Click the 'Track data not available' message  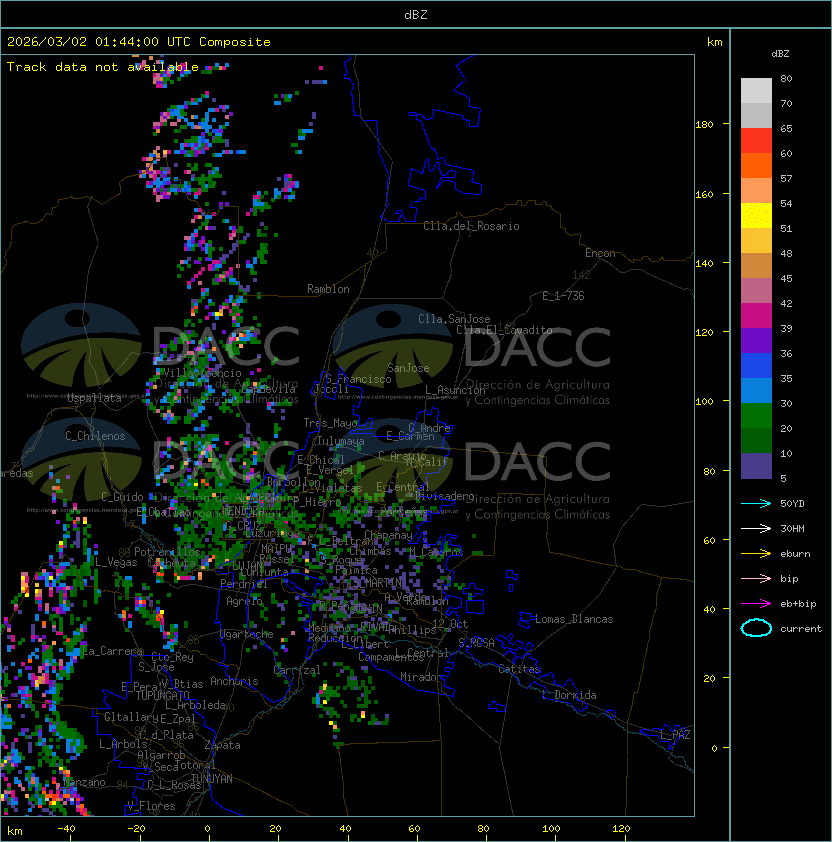(102, 67)
